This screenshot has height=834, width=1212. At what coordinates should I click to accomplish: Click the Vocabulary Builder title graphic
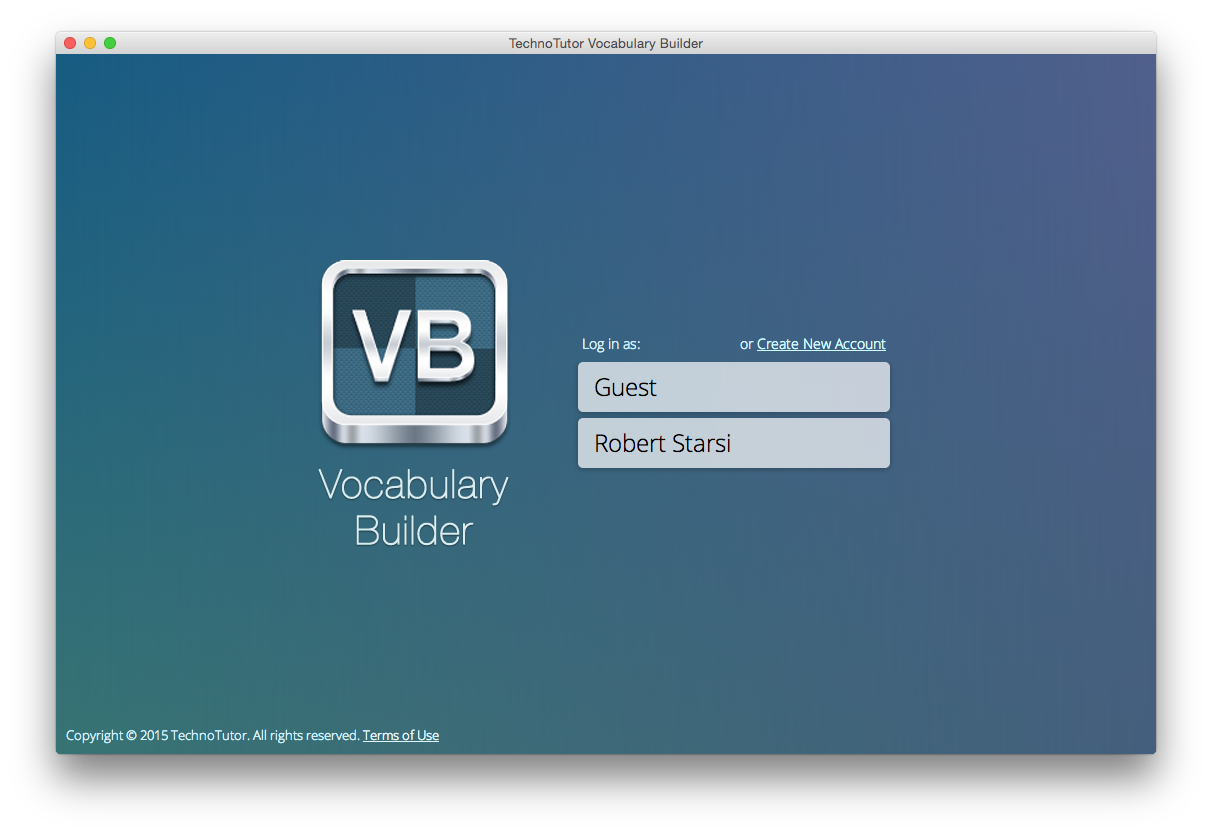coord(414,507)
